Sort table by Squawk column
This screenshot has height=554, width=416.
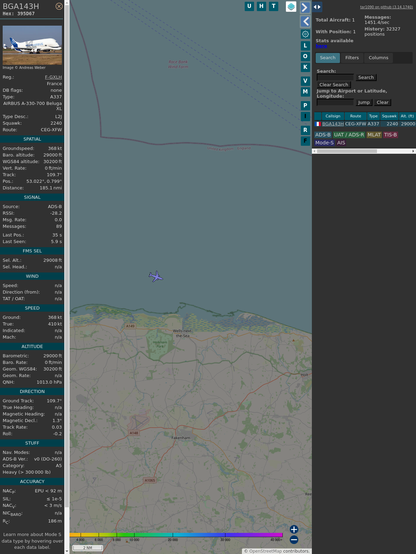(389, 116)
